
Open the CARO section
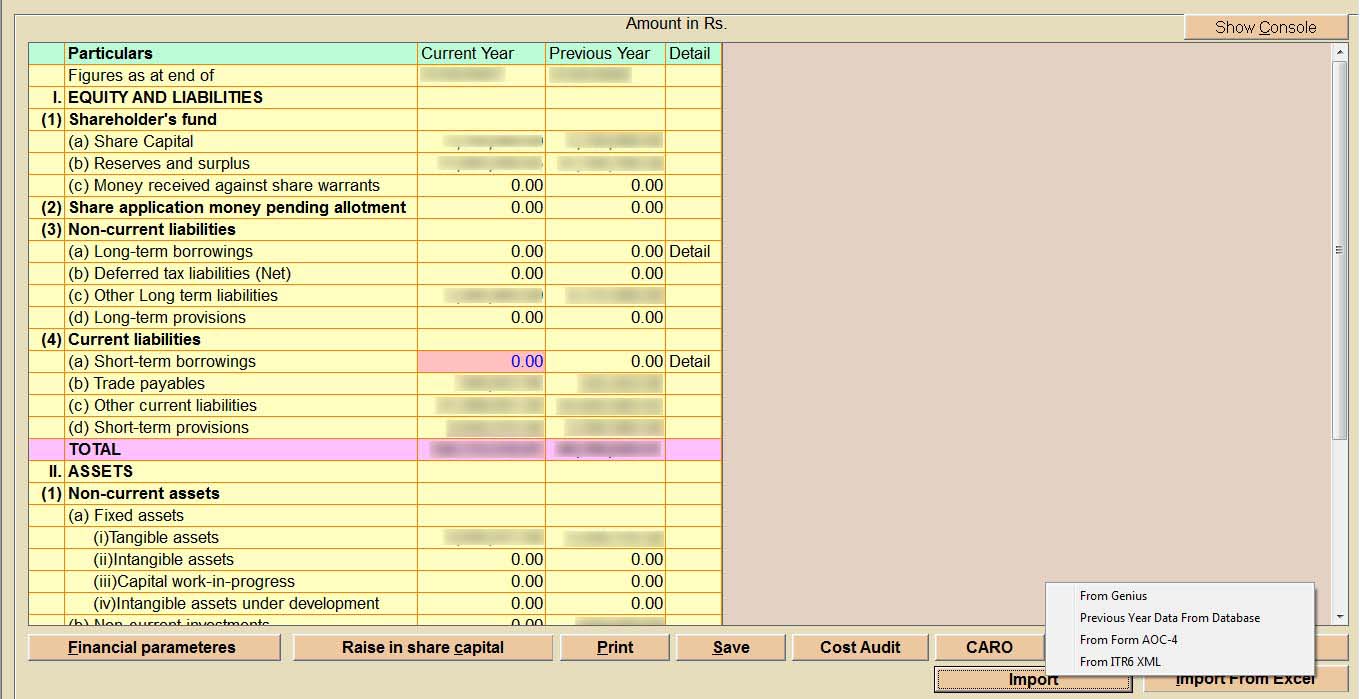click(x=989, y=647)
